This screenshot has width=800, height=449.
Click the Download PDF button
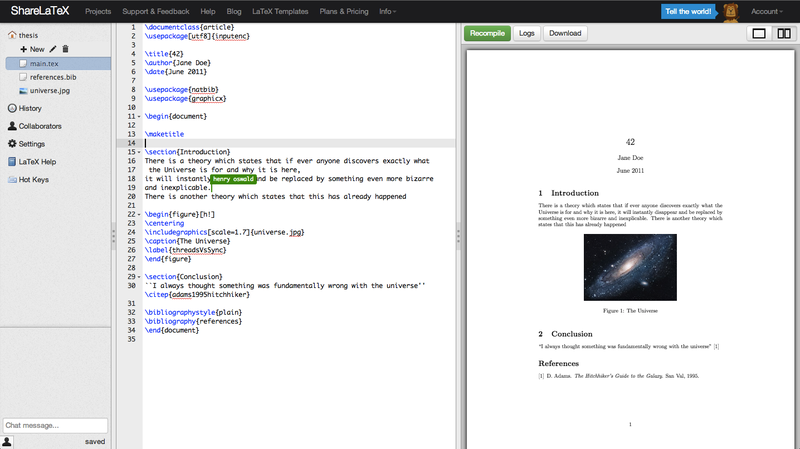[x=565, y=33]
